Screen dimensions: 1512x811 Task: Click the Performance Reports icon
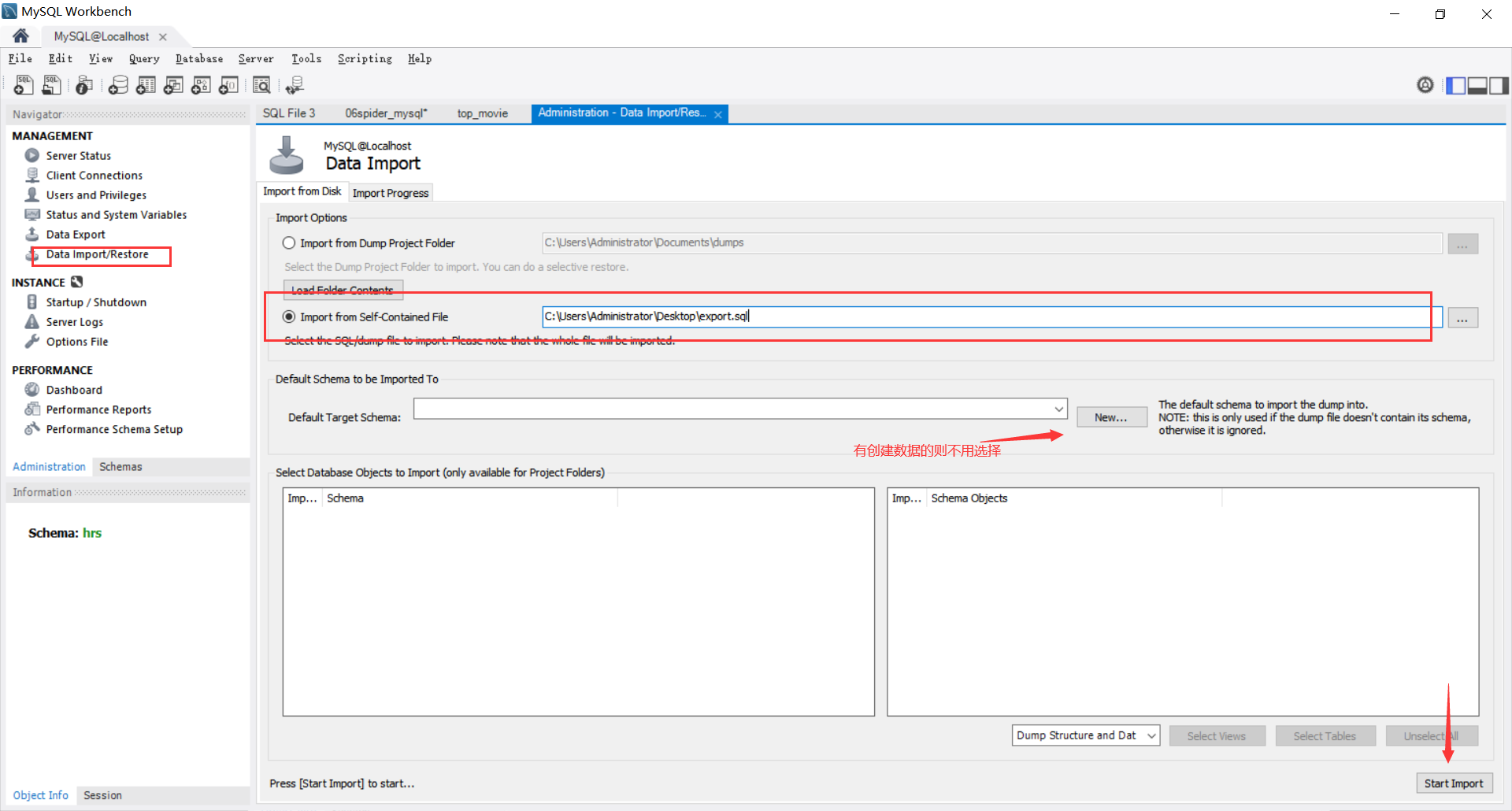[32, 409]
